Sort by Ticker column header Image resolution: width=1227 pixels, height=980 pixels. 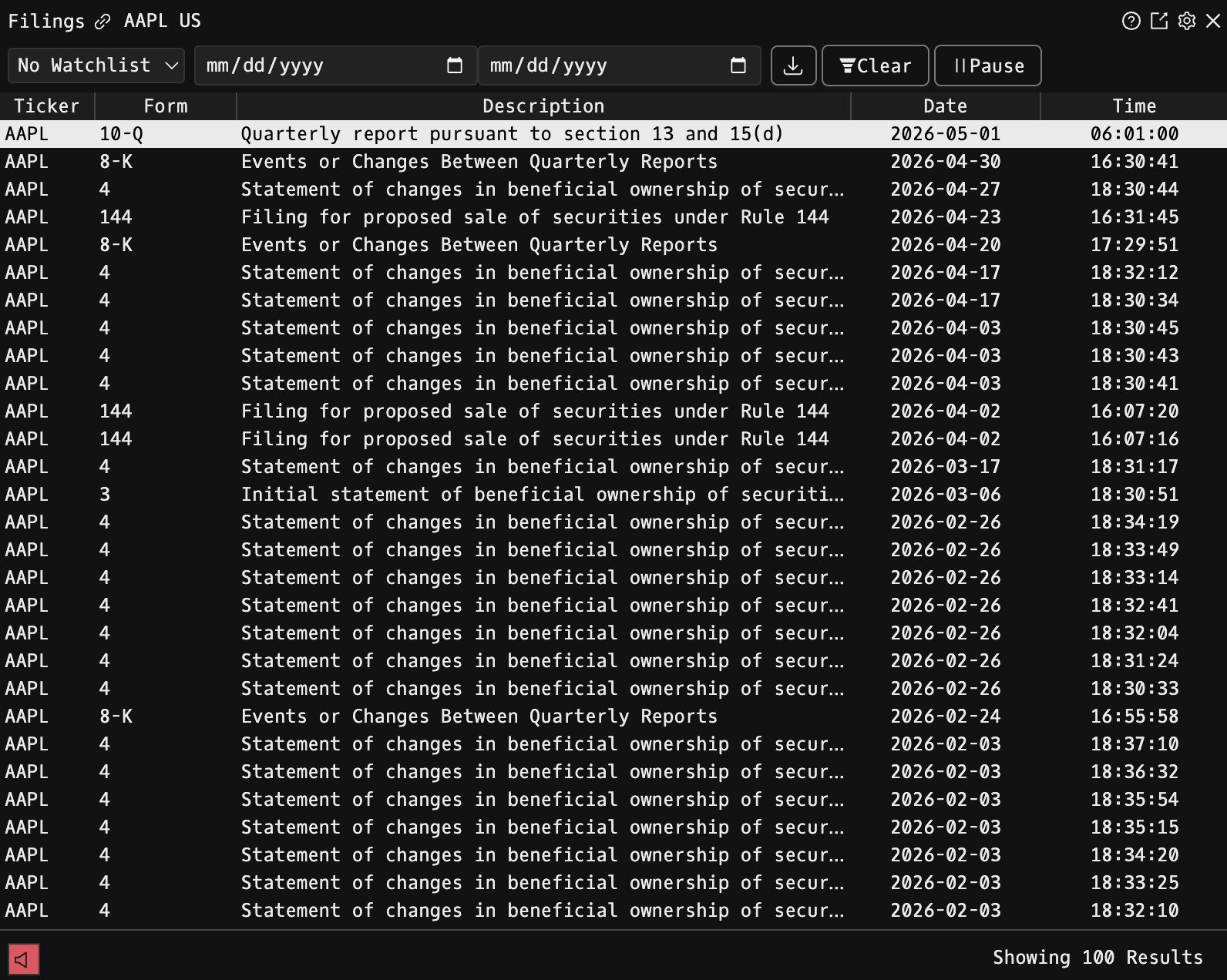[x=47, y=106]
